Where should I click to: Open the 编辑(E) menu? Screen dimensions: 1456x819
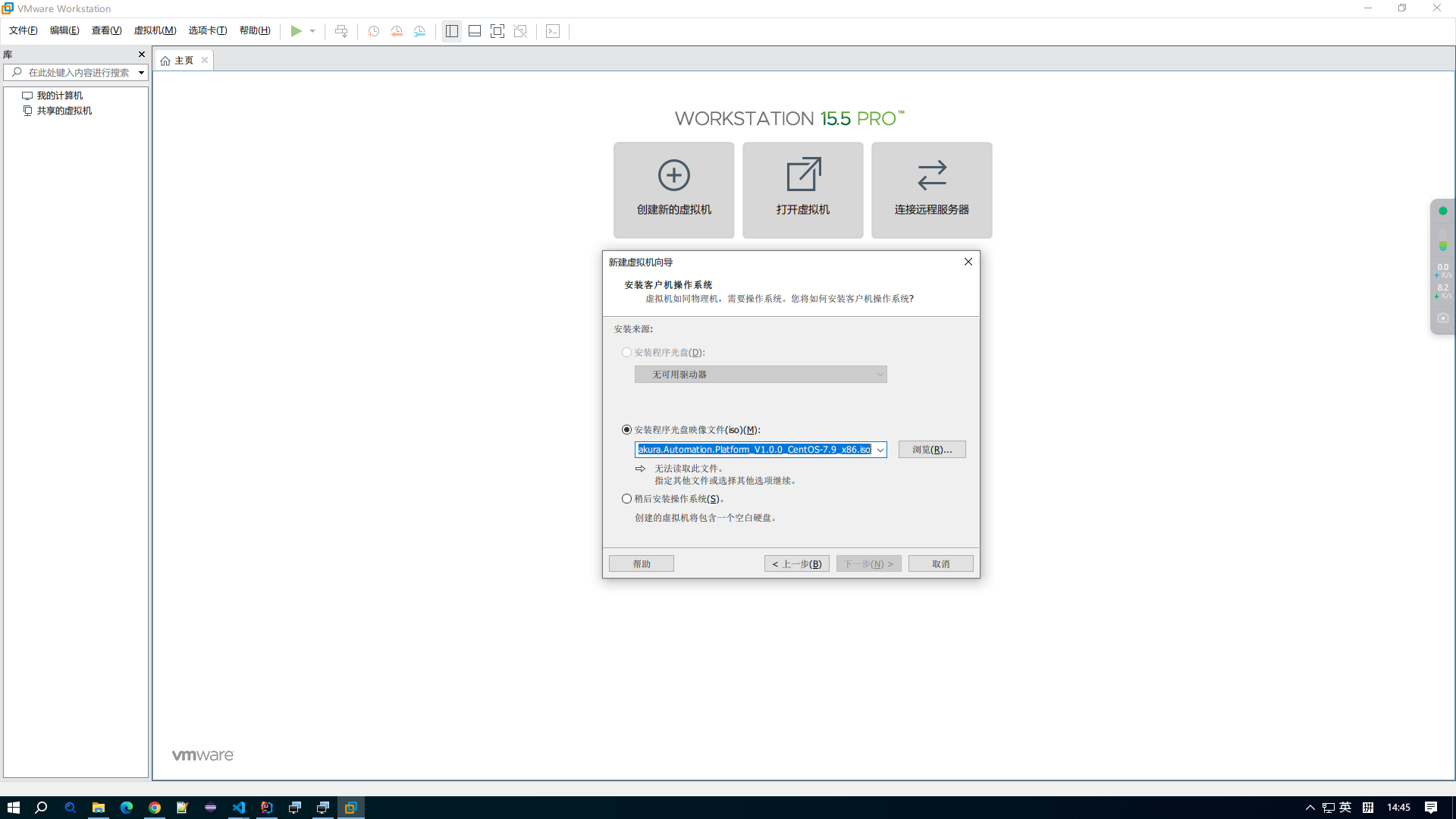click(64, 30)
